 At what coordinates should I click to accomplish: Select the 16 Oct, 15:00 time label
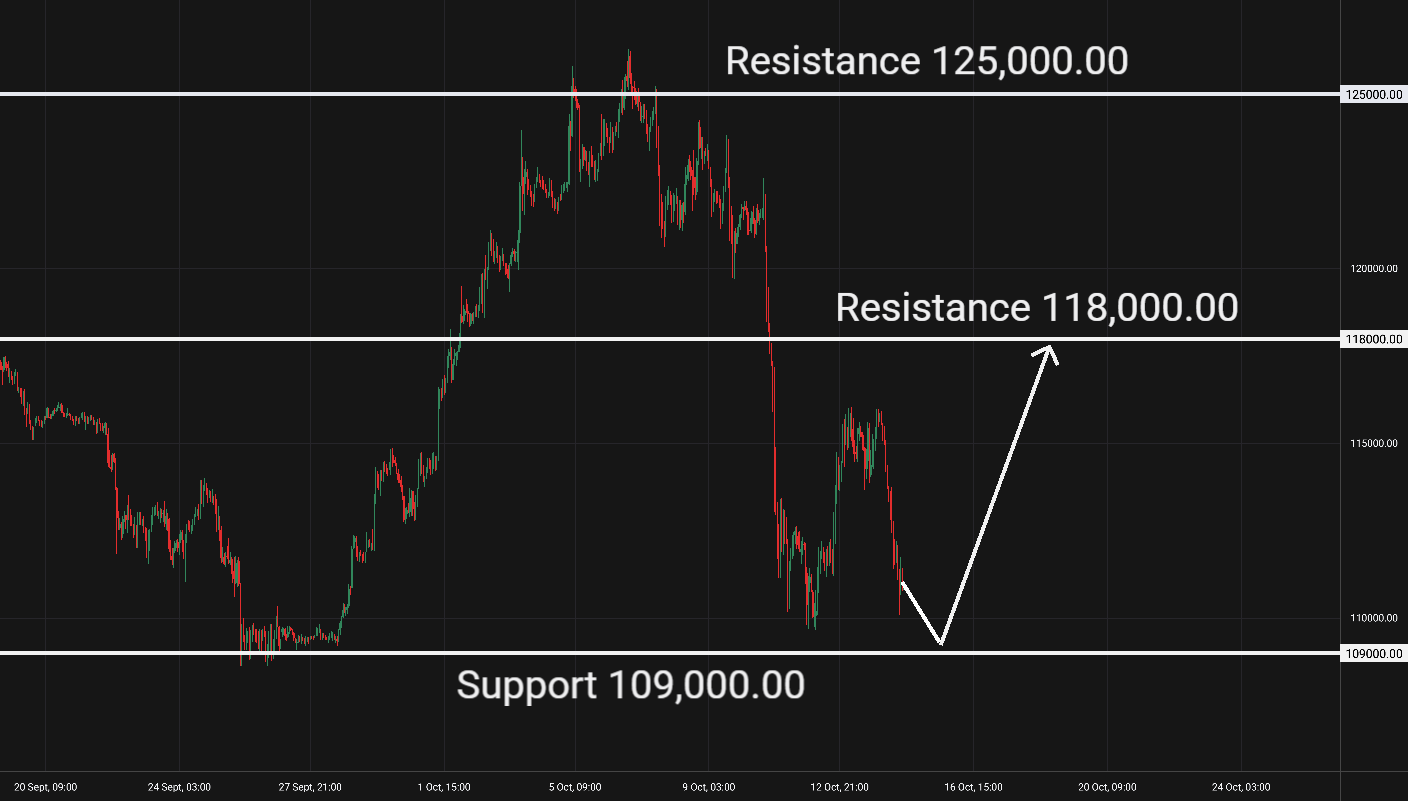pos(973,787)
